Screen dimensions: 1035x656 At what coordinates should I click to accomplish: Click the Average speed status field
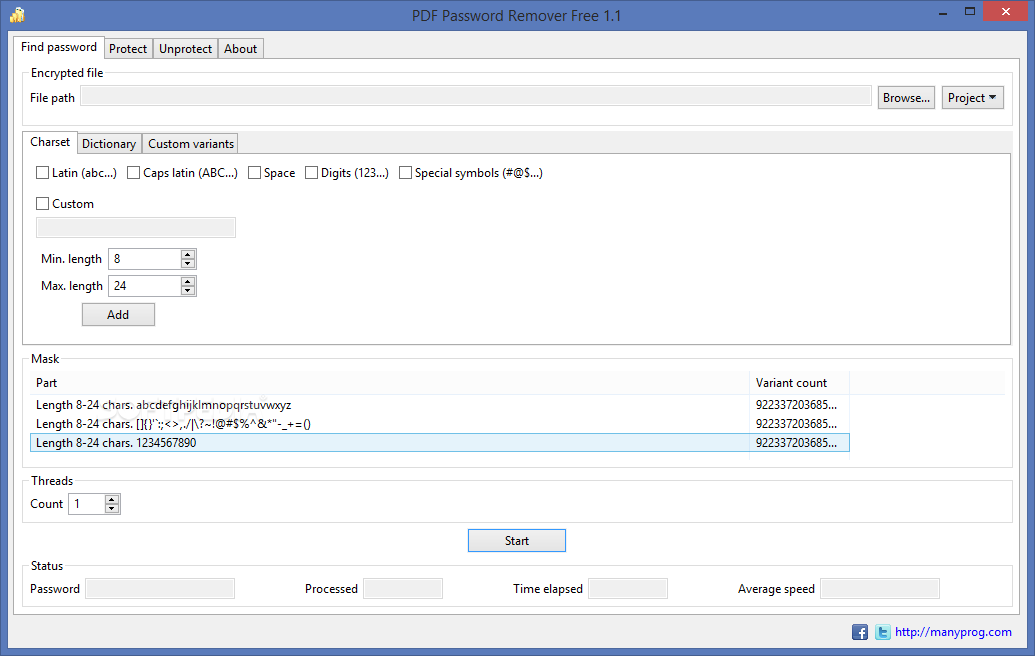coord(879,589)
